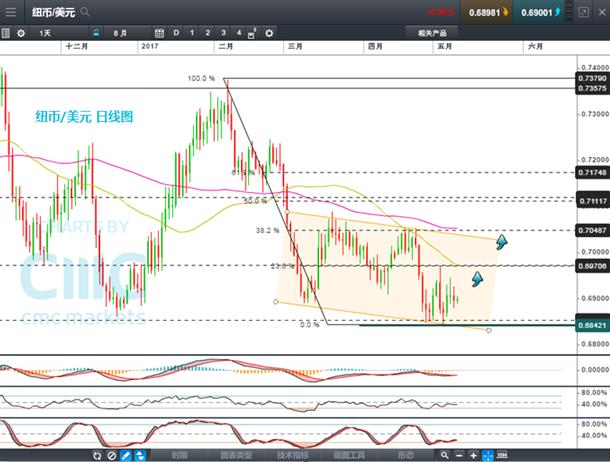Select preset 4 in toolbar
This screenshot has height=462, width=610.
[x=238, y=33]
